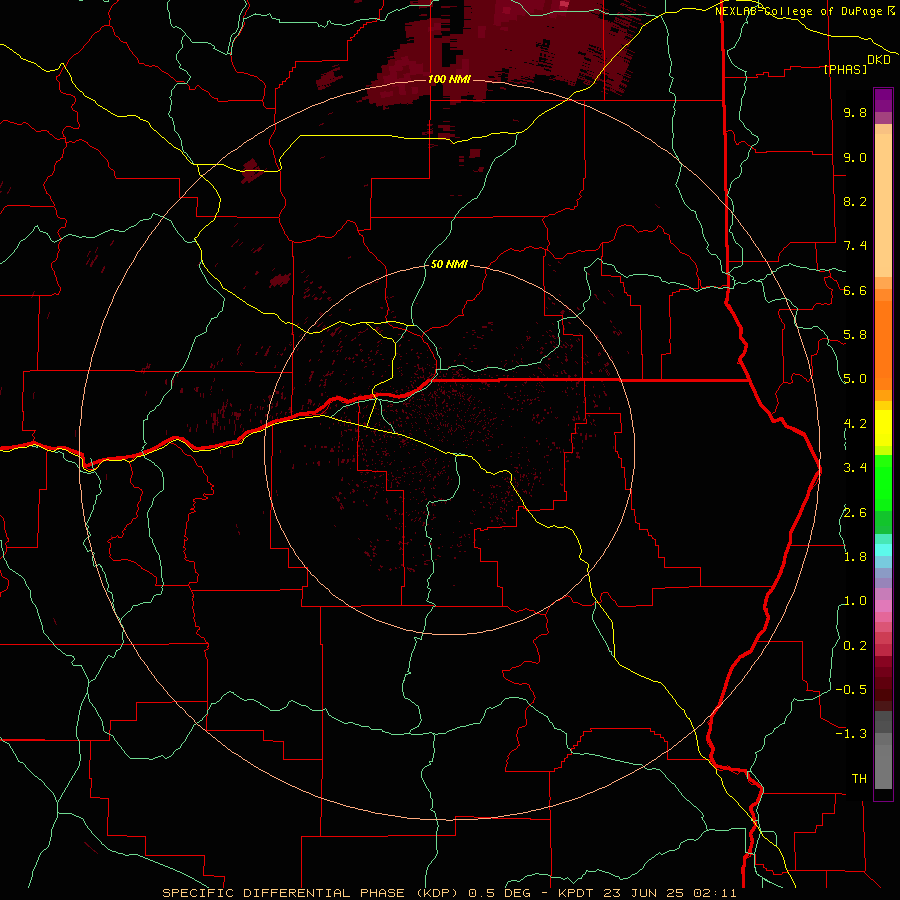Click the 23 JUN 25 02:11 timestamp

[x=671, y=893]
